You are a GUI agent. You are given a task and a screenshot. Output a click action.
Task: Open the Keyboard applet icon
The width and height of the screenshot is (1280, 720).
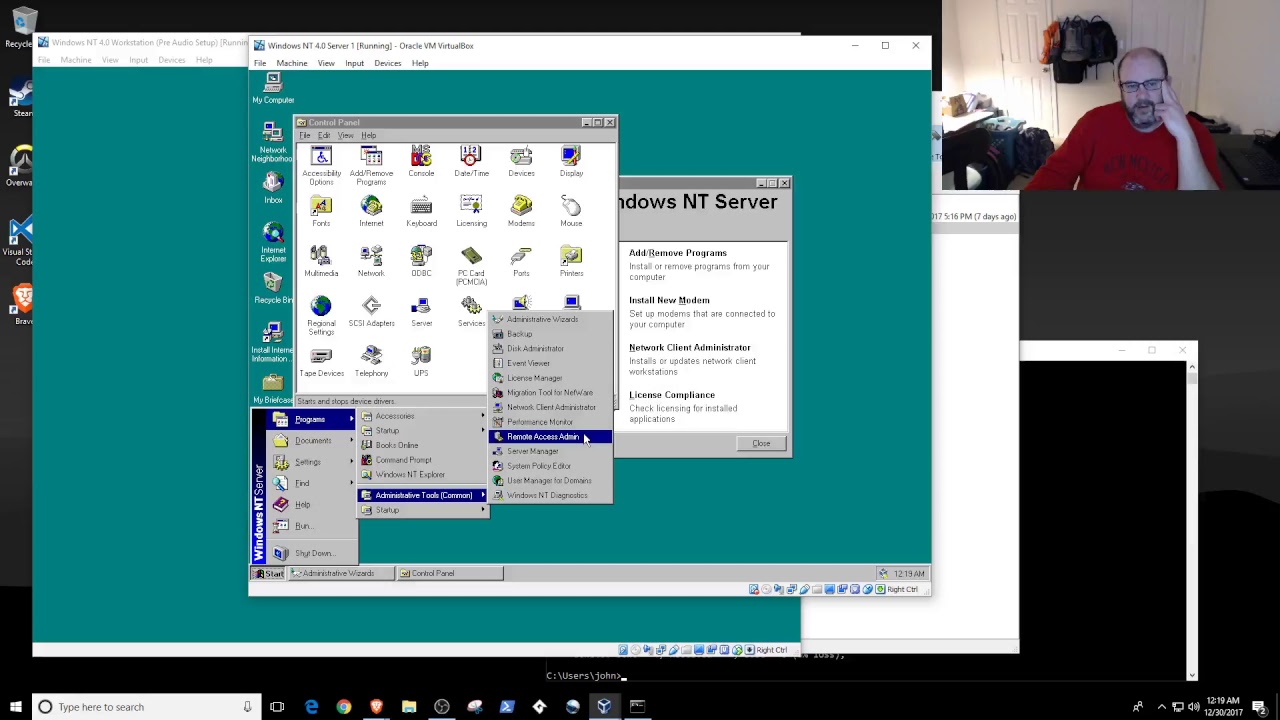click(421, 211)
